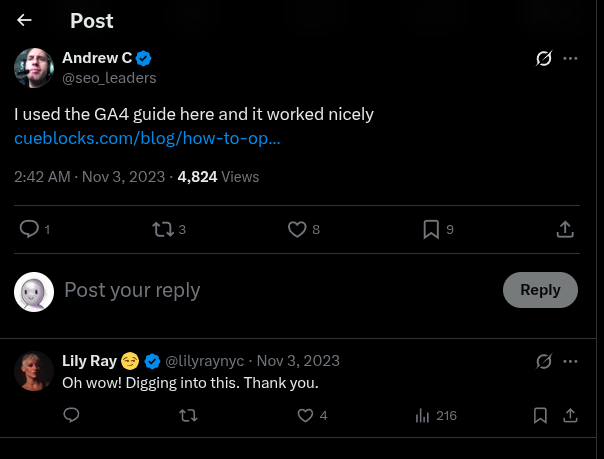Click the reply icon on the main post
Screen dimensions: 604x459
pos(30,229)
